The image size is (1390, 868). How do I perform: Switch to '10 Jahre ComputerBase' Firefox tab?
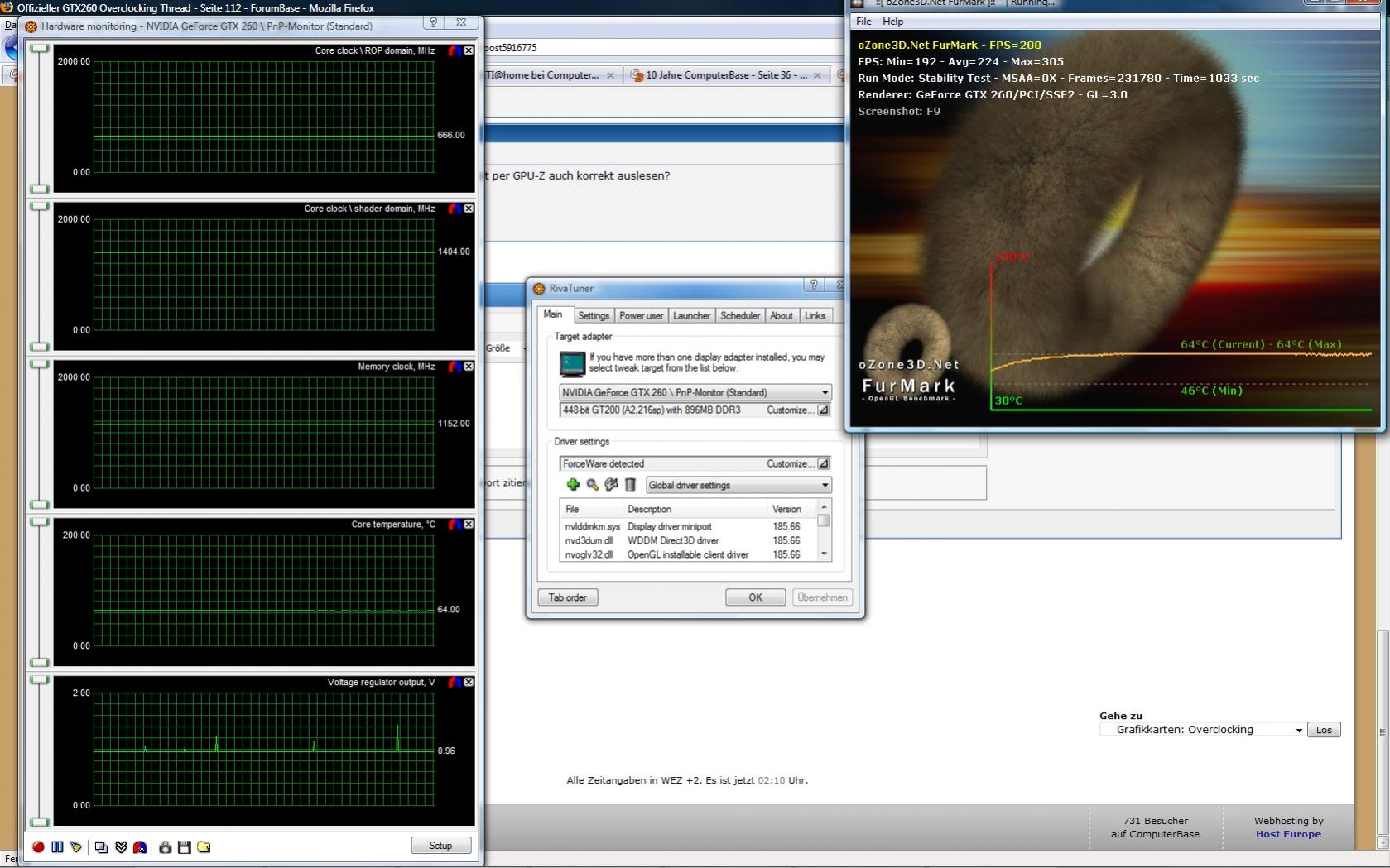tap(726, 75)
